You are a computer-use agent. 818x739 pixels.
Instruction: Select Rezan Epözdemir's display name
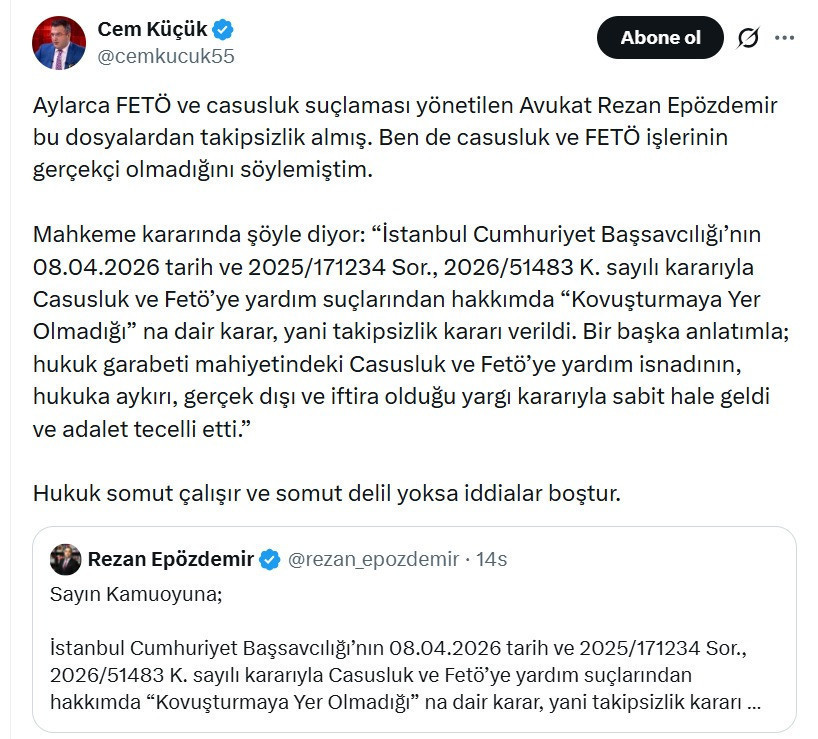pos(173,561)
